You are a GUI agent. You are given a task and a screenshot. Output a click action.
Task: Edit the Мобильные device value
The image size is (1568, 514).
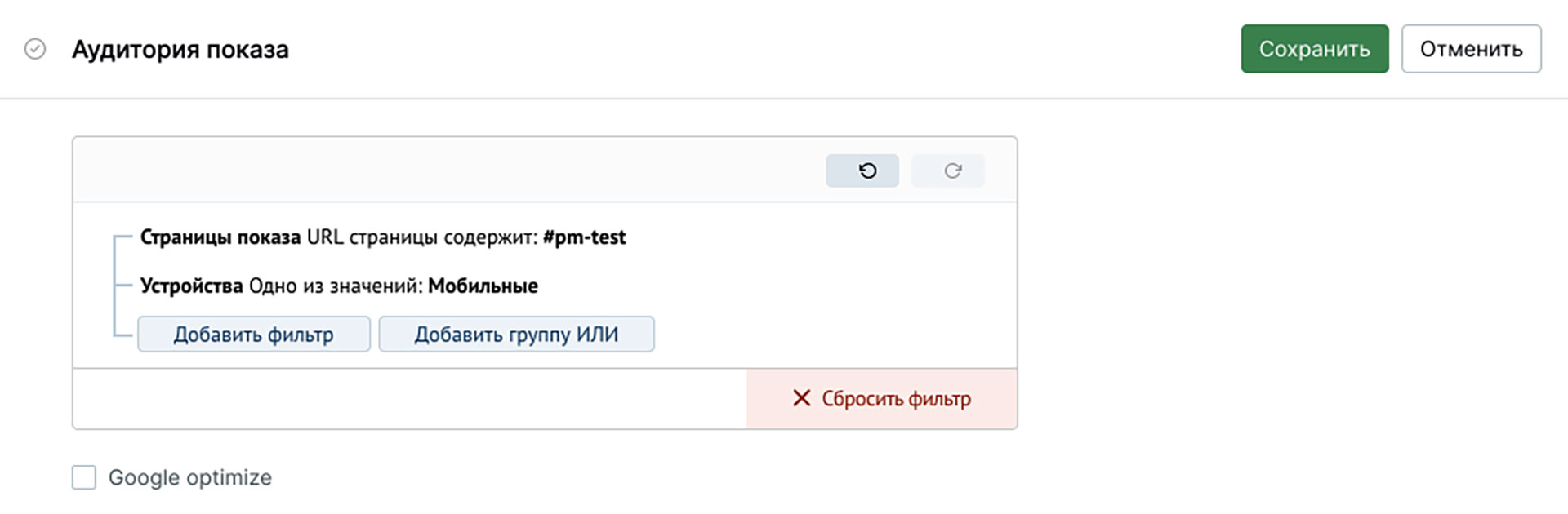pos(483,286)
